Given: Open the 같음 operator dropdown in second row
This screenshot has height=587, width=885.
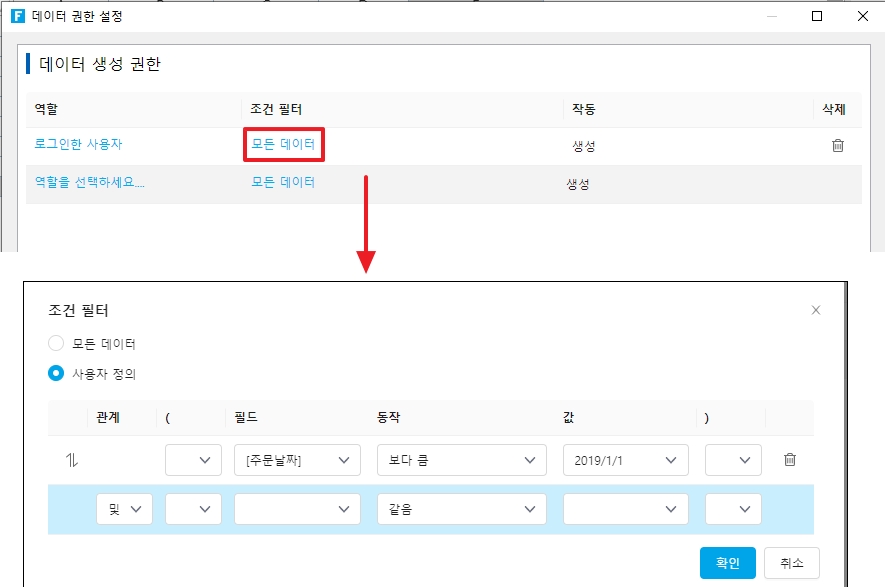Looking at the screenshot, I should coord(461,509).
